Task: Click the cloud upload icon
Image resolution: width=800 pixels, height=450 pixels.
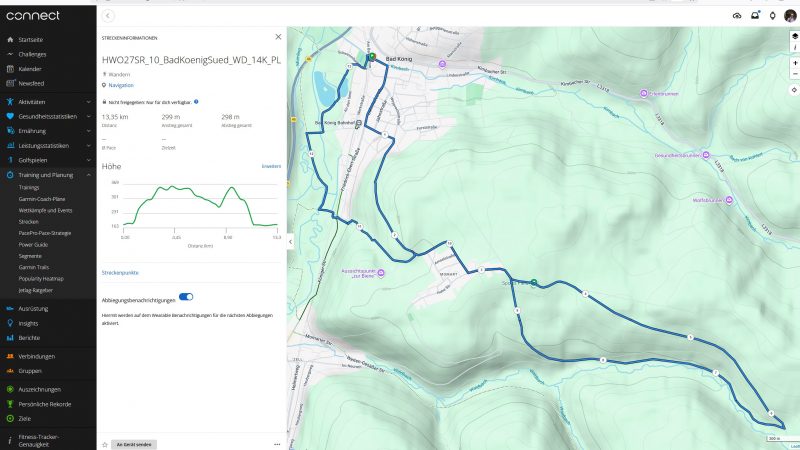Action: pyautogui.click(x=737, y=15)
